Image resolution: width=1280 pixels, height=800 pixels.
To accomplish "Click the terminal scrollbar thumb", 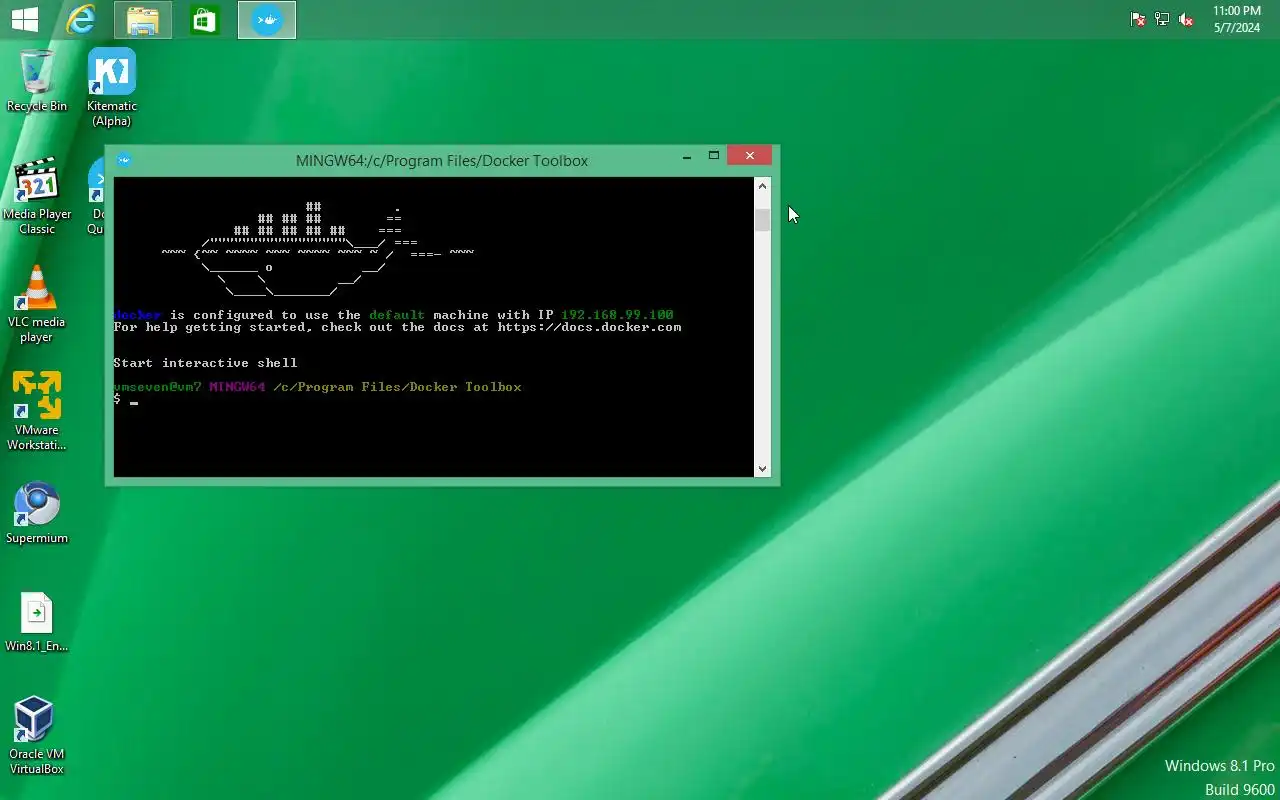I will point(763,220).
